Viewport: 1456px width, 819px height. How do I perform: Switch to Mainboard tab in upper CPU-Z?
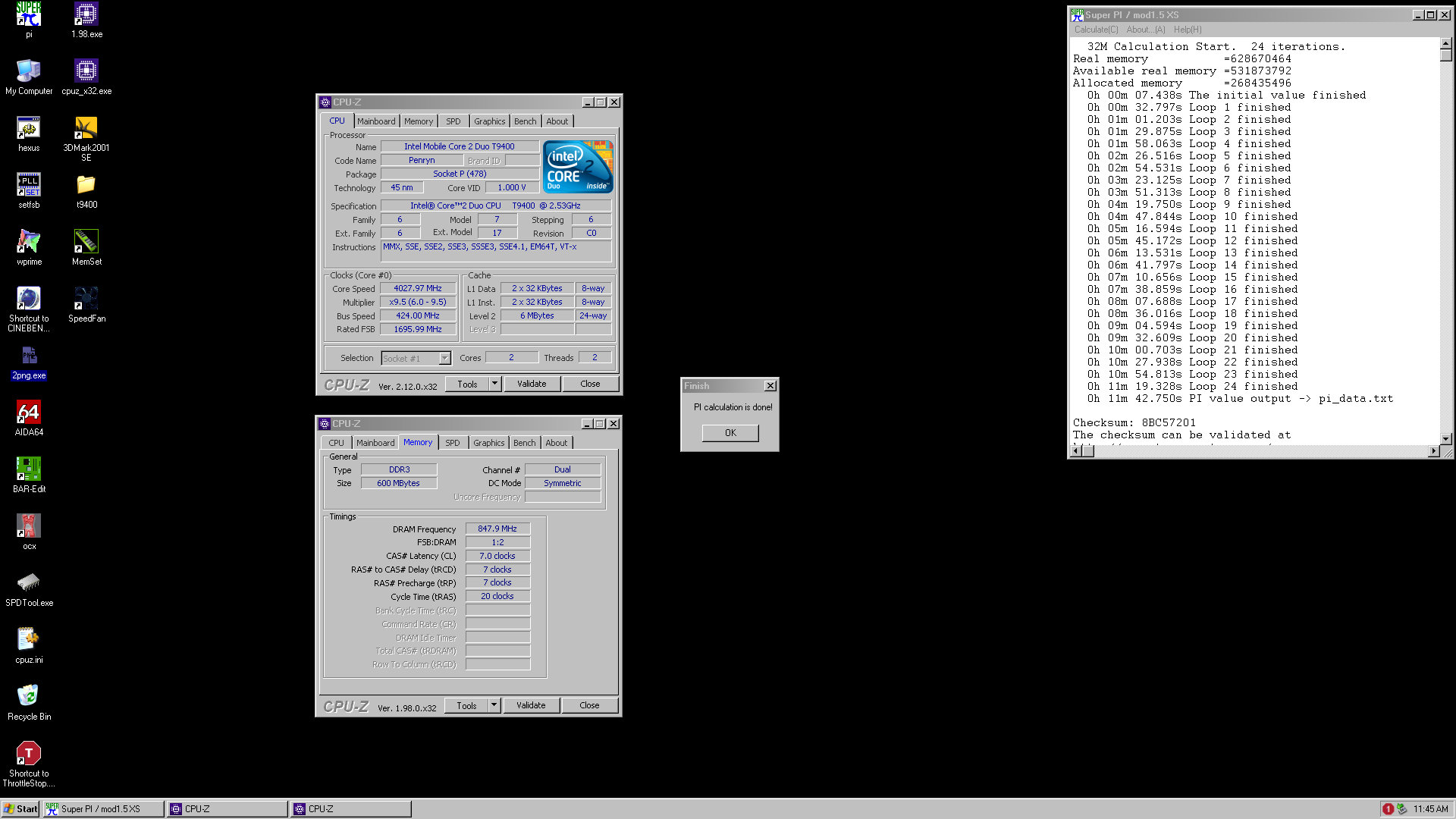[376, 121]
